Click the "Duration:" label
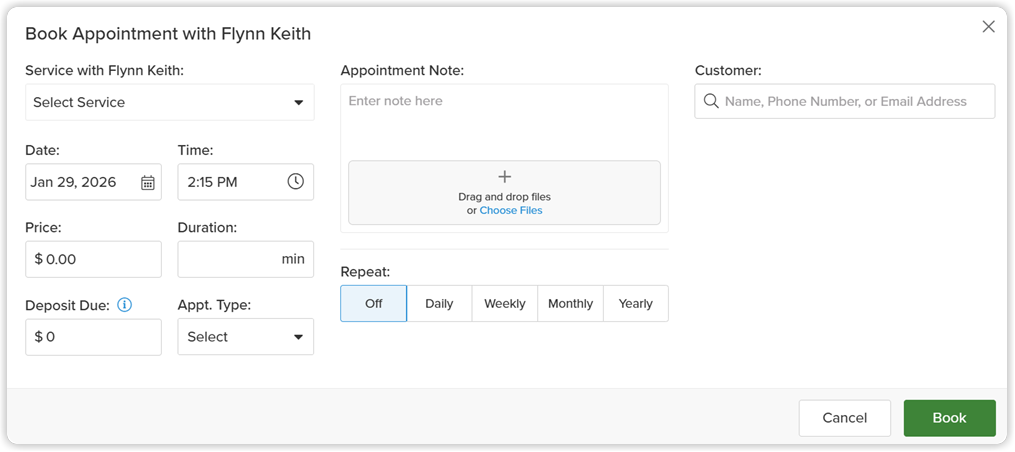Image resolution: width=1015 pixels, height=452 pixels. (208, 227)
